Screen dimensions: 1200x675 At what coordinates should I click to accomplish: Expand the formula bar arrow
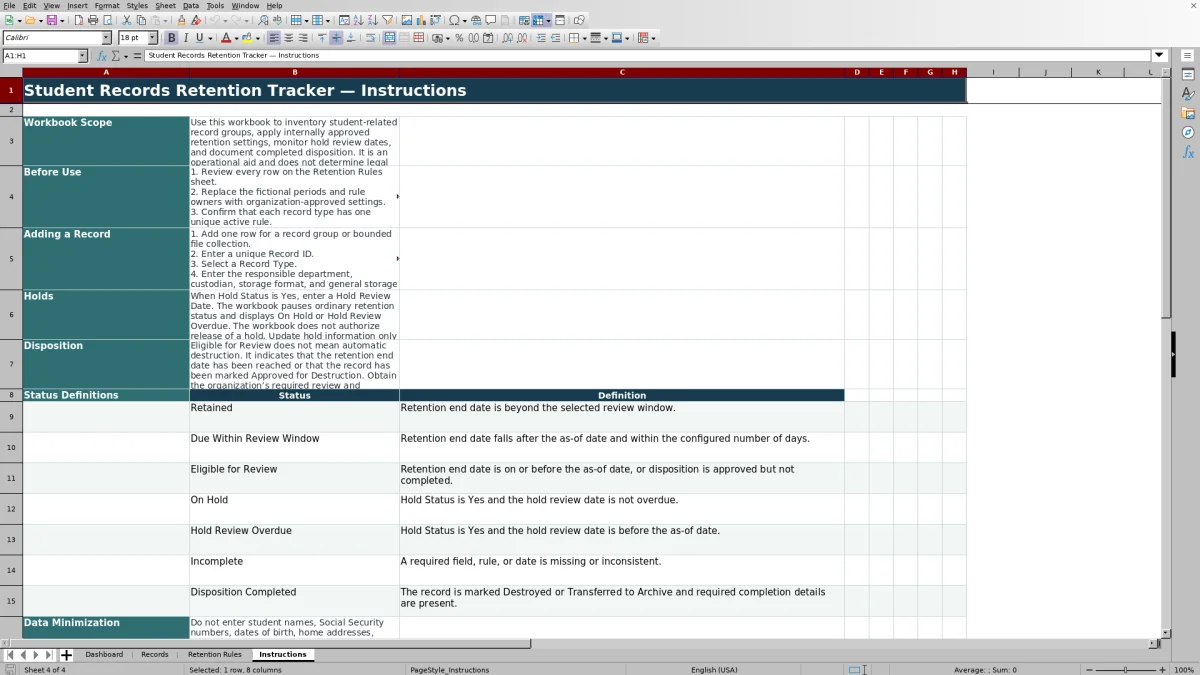[1160, 56]
